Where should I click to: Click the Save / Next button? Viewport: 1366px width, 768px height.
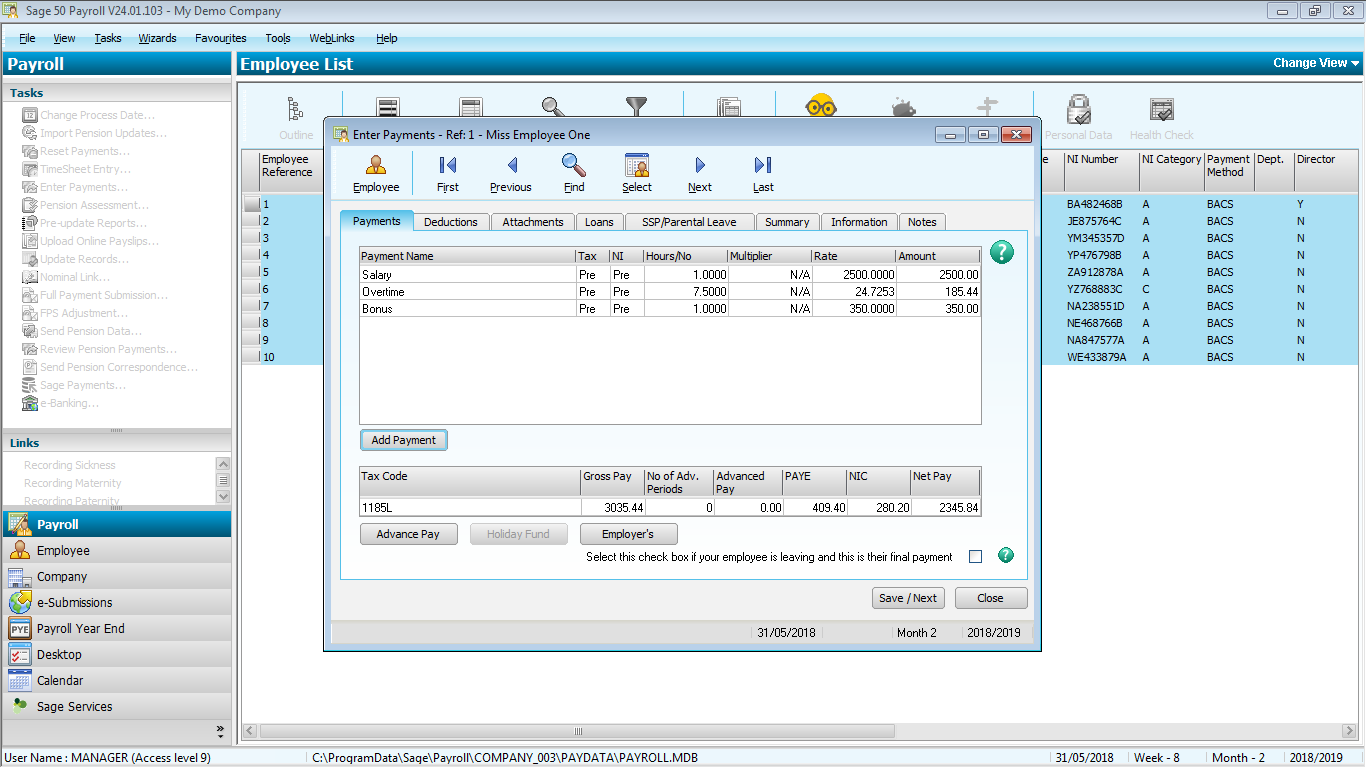tap(908, 597)
